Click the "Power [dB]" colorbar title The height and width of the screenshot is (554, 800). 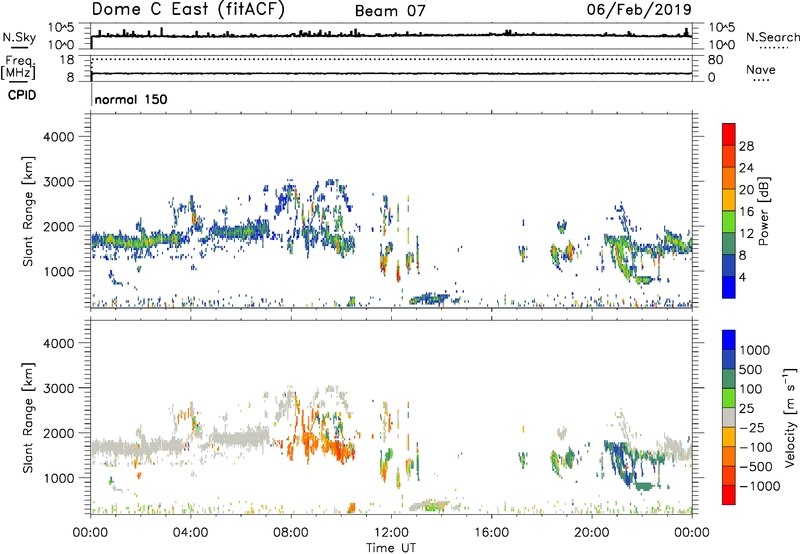tap(763, 211)
